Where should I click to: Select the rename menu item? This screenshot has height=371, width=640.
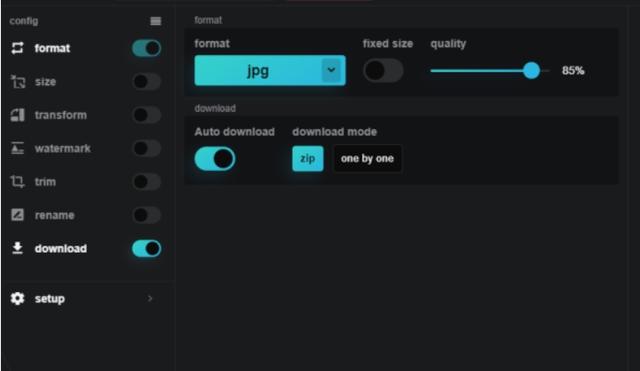pyautogui.click(x=85, y=215)
